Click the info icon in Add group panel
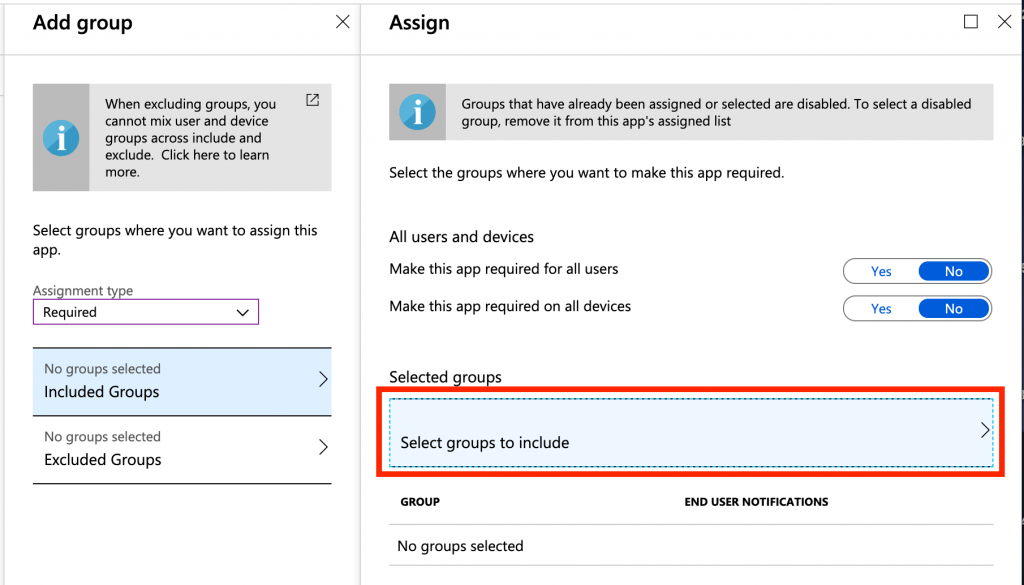The image size is (1024, 585). coord(61,138)
